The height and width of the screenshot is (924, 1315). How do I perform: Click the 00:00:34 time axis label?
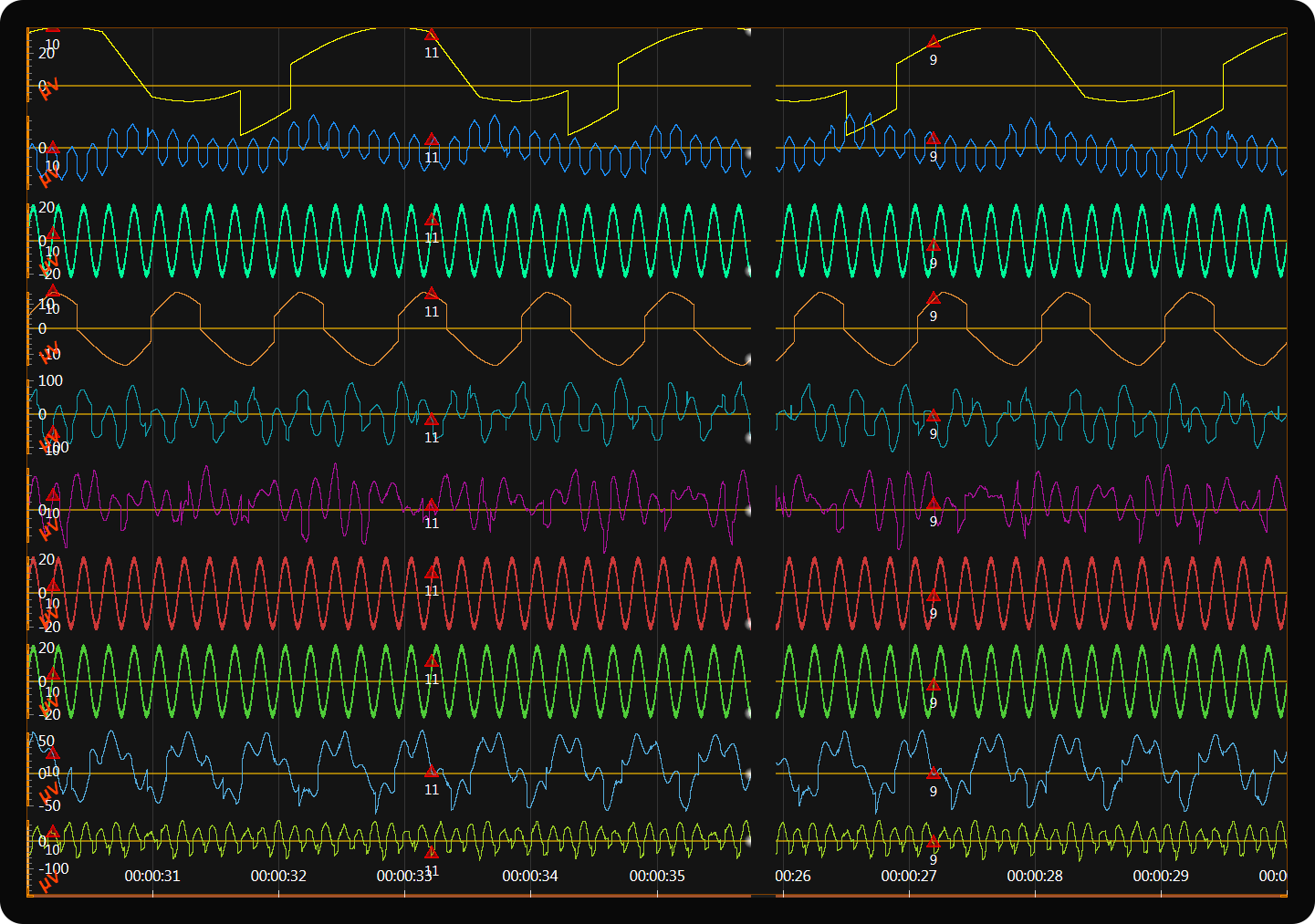530,876
